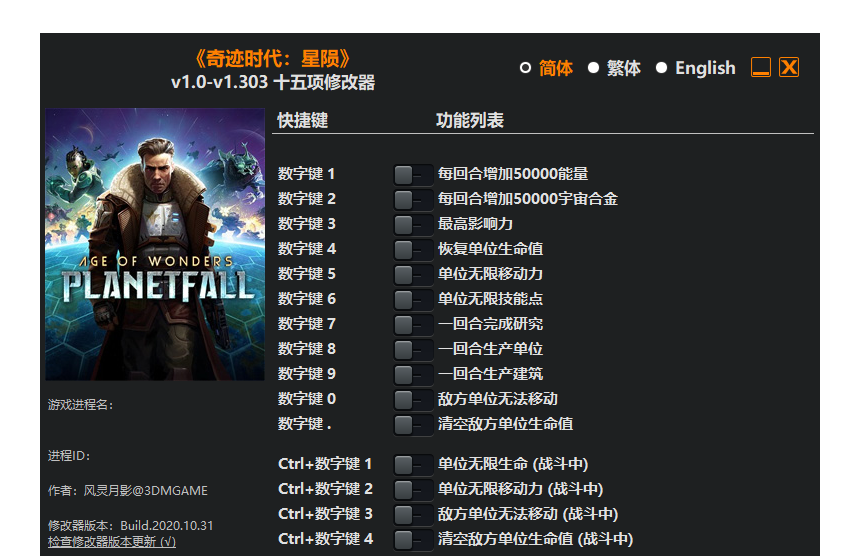Click author text 风灵月影@3DMGAME

click(146, 491)
